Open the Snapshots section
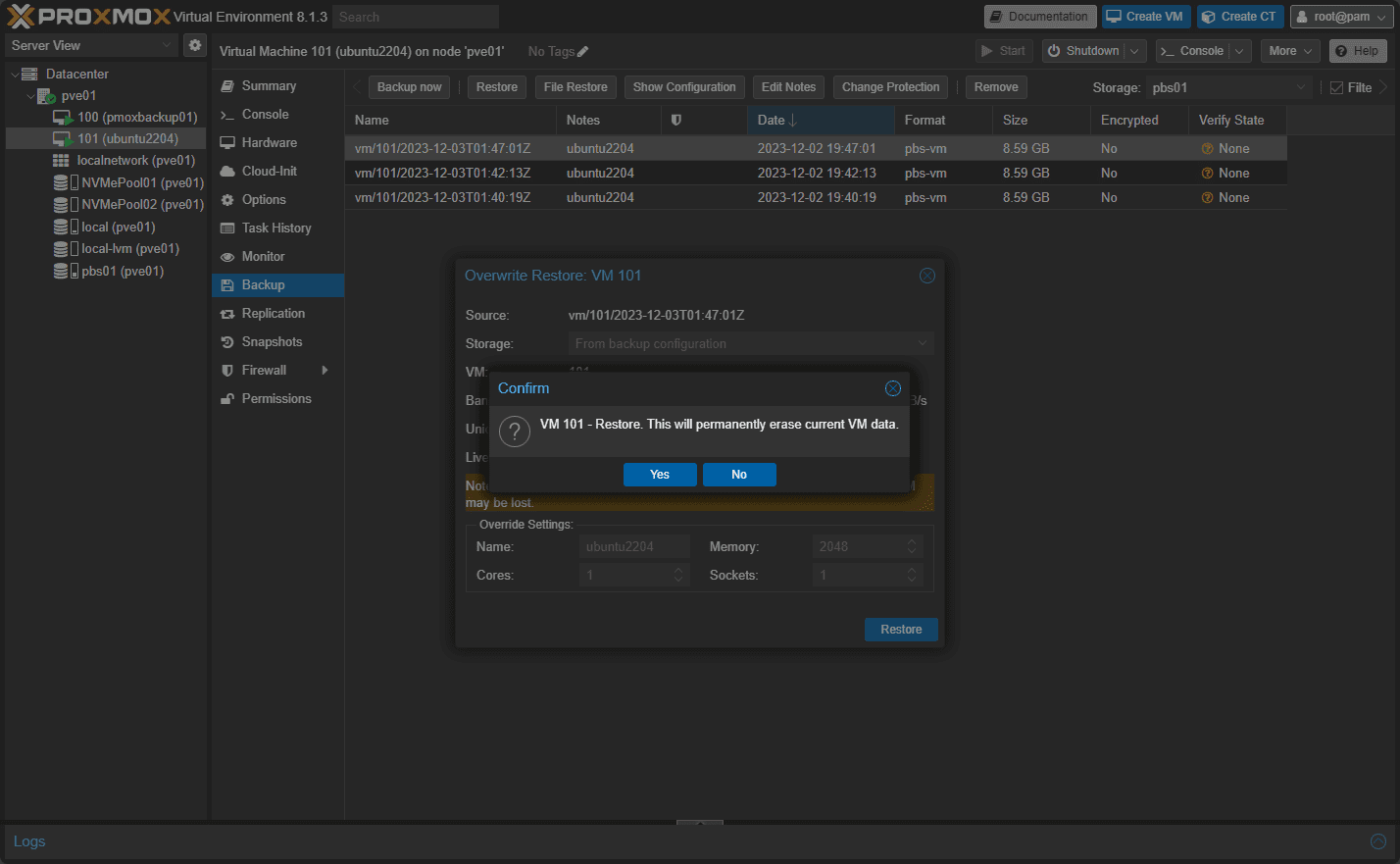1400x864 pixels. tap(272, 341)
